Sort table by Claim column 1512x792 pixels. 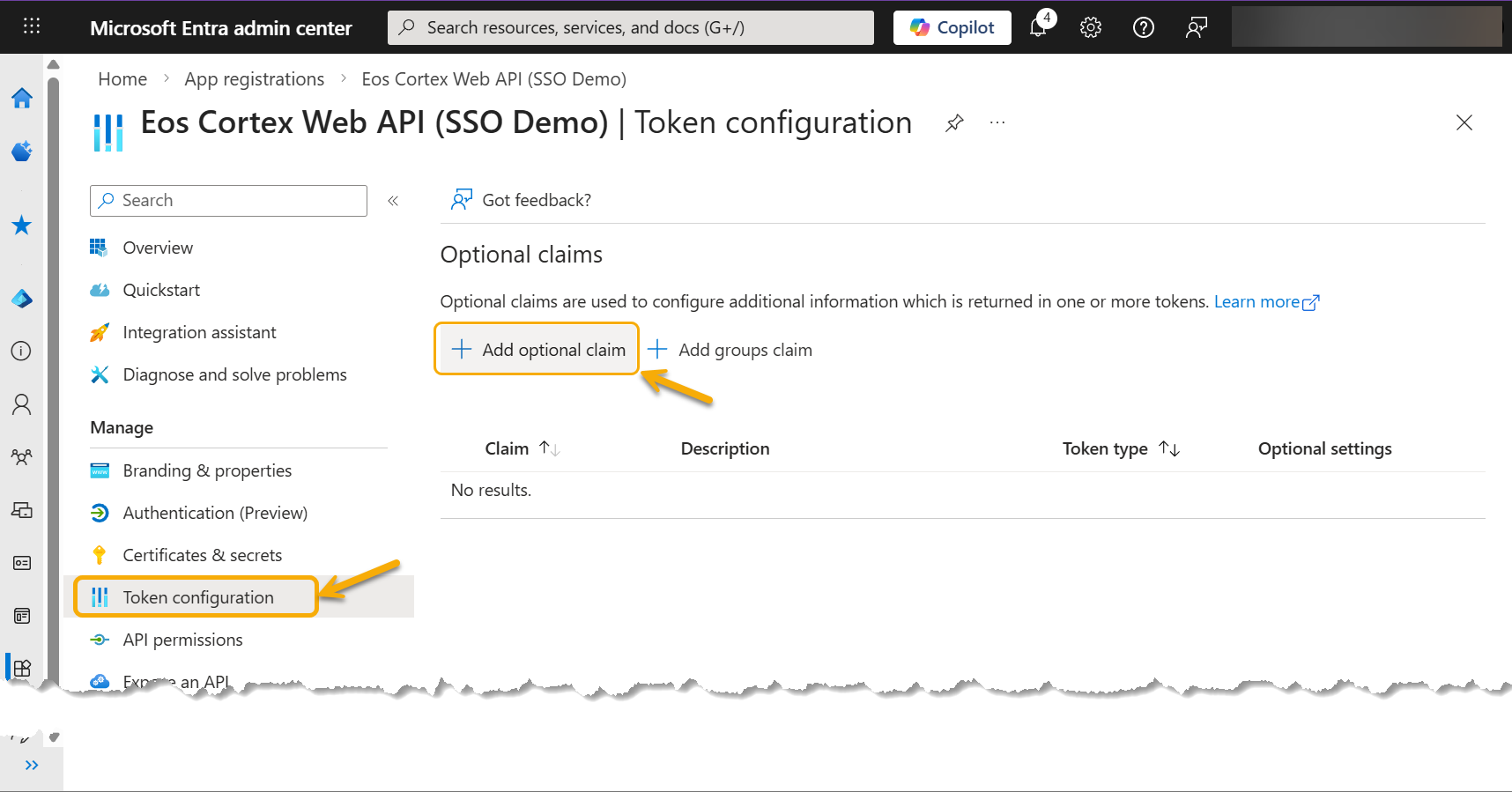point(522,448)
